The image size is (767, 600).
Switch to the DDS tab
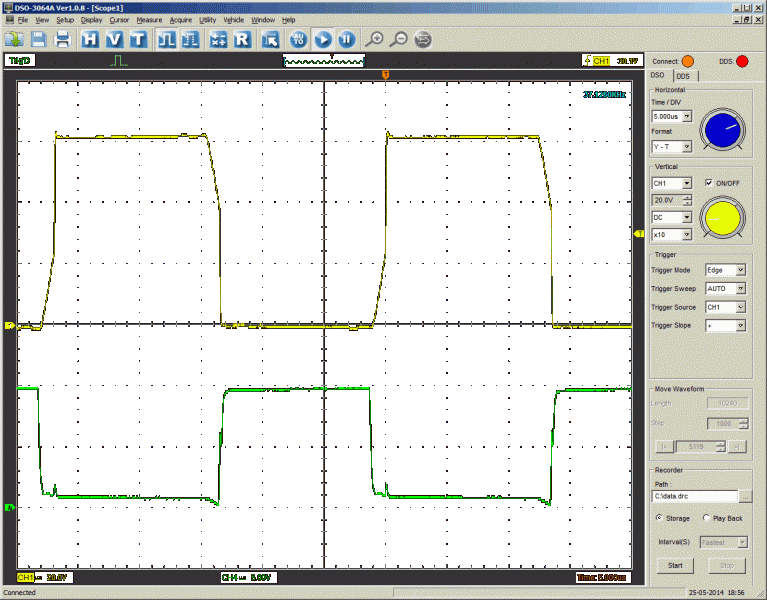point(683,76)
